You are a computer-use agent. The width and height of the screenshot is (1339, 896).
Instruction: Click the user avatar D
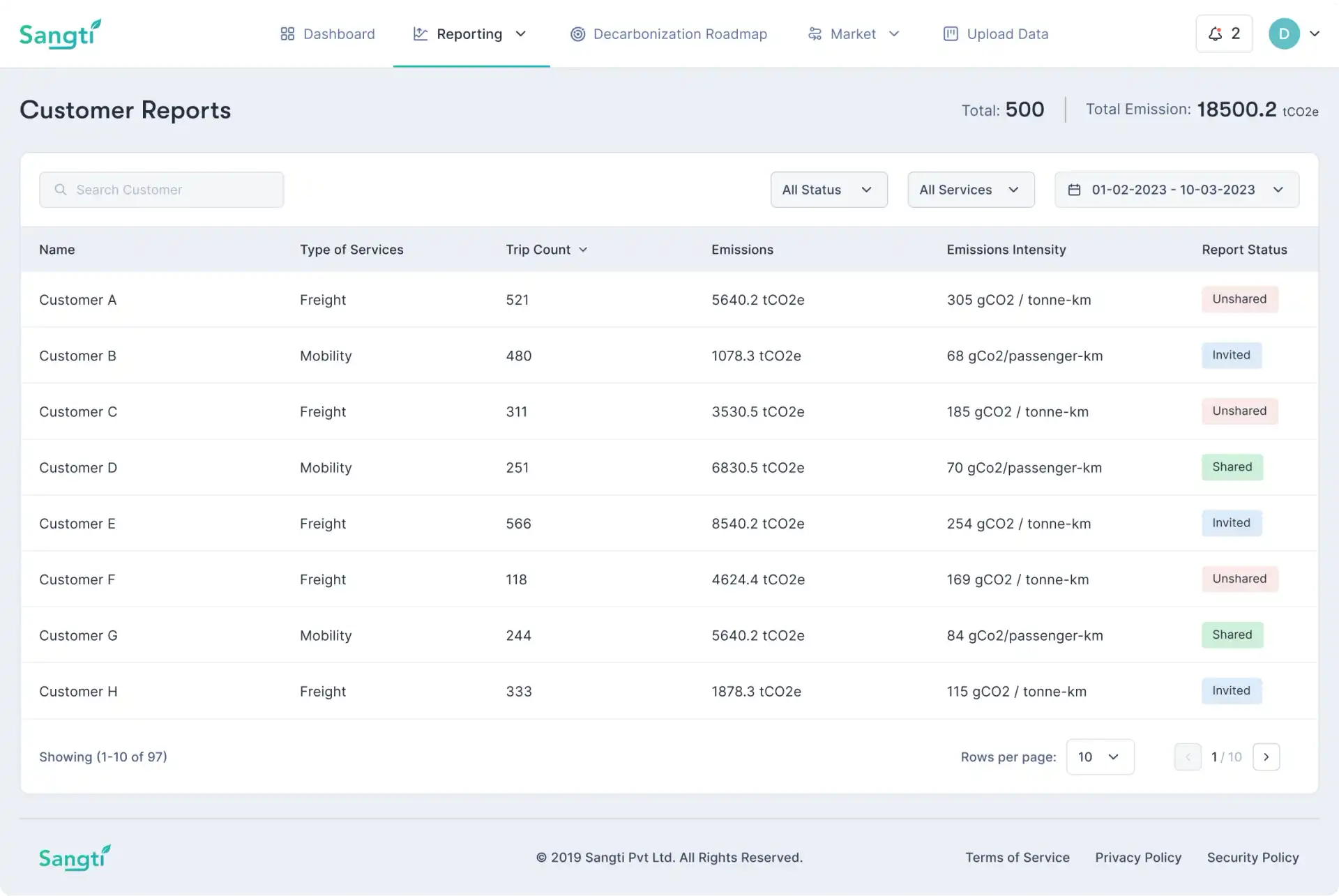pos(1284,33)
